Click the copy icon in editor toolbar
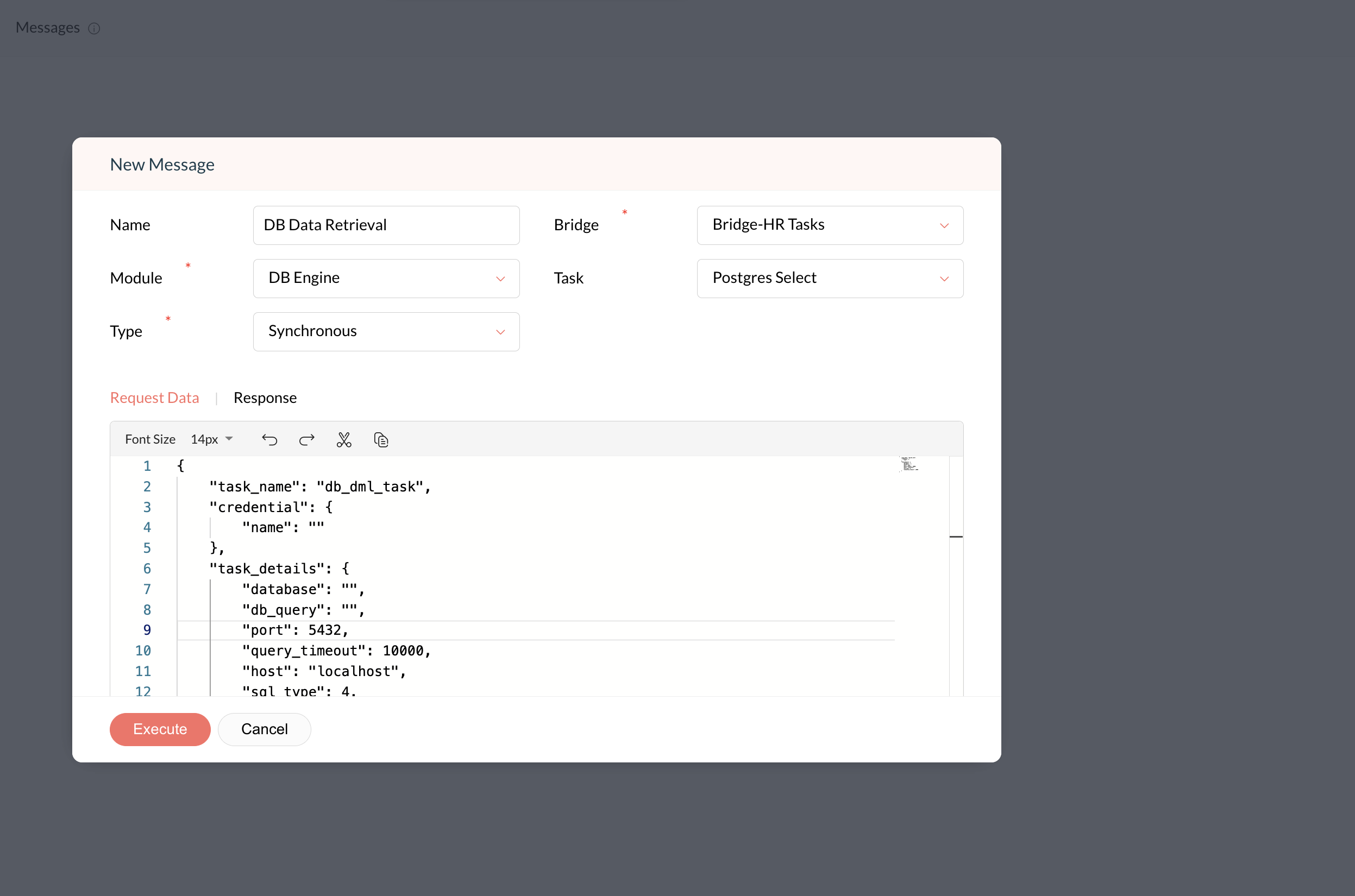This screenshot has width=1355, height=896. click(381, 439)
